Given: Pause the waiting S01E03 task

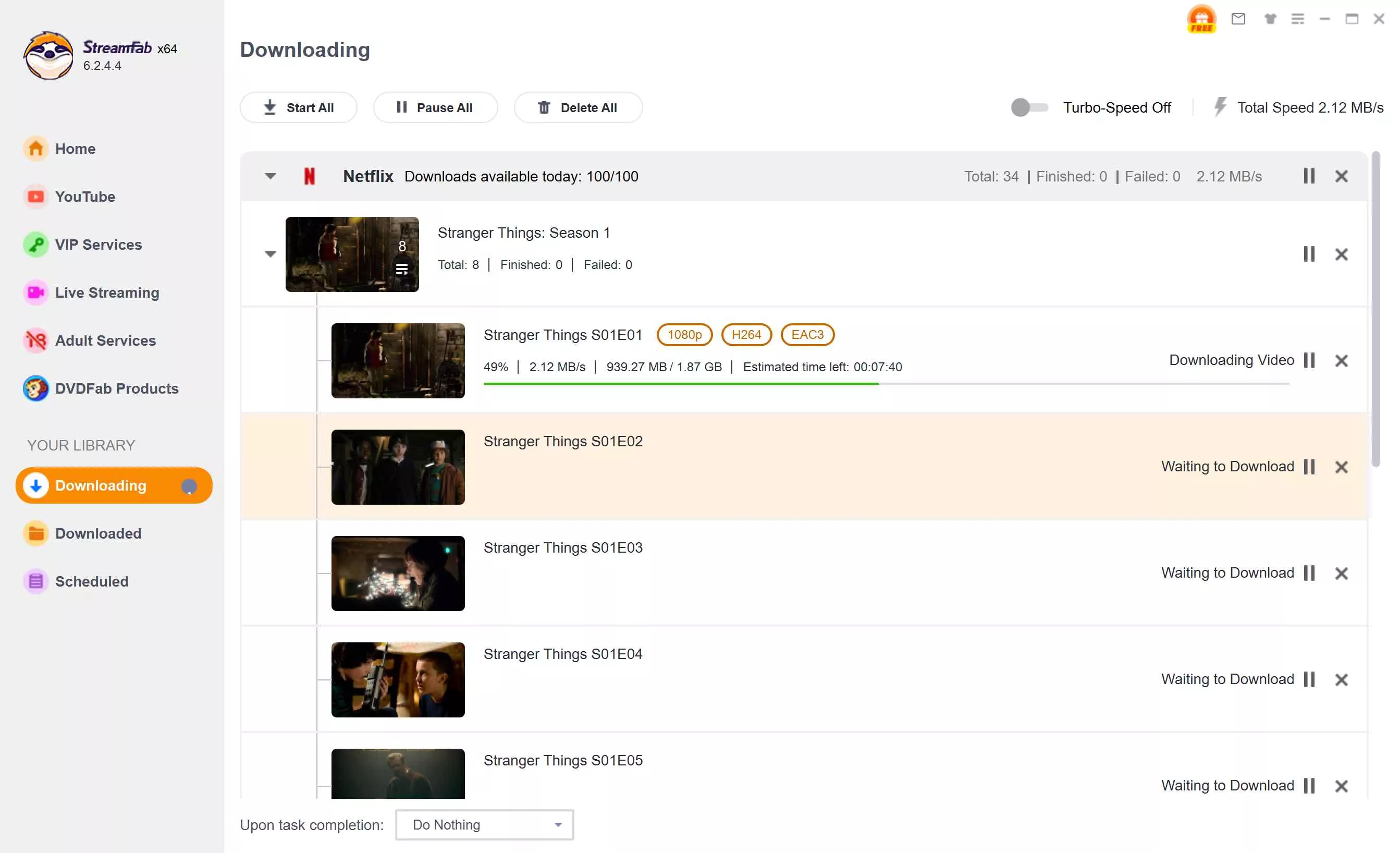Looking at the screenshot, I should (x=1309, y=573).
